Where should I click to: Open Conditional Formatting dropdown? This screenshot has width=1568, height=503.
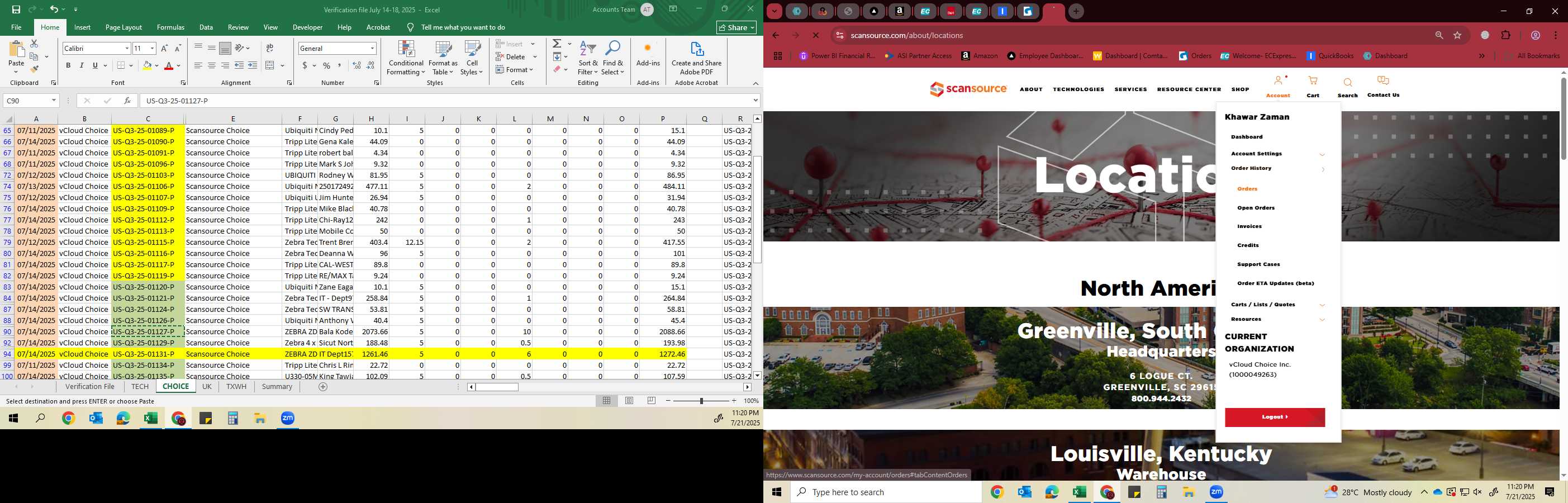click(406, 58)
